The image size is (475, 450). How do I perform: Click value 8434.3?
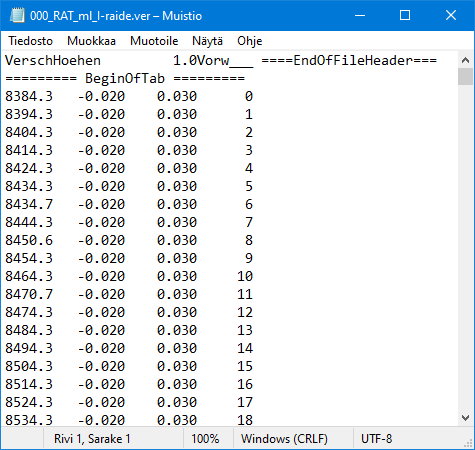coord(29,186)
